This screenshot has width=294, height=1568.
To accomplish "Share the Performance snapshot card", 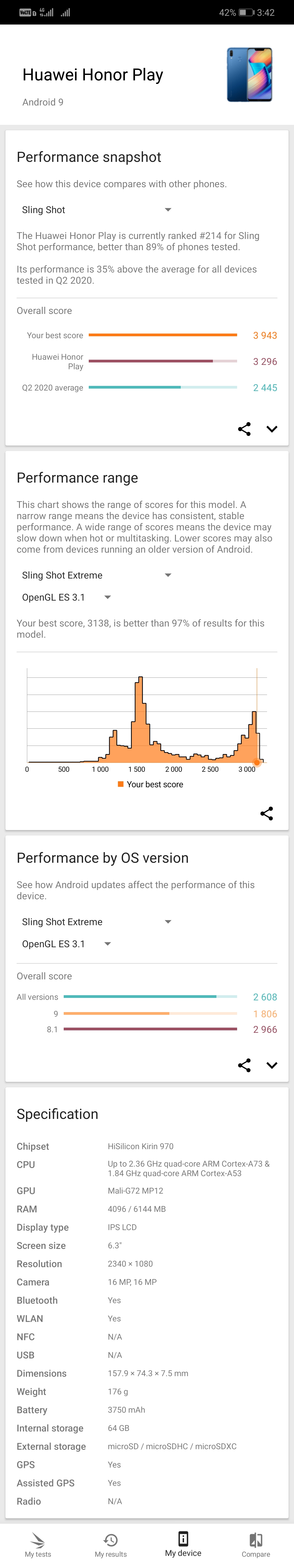I will (244, 429).
